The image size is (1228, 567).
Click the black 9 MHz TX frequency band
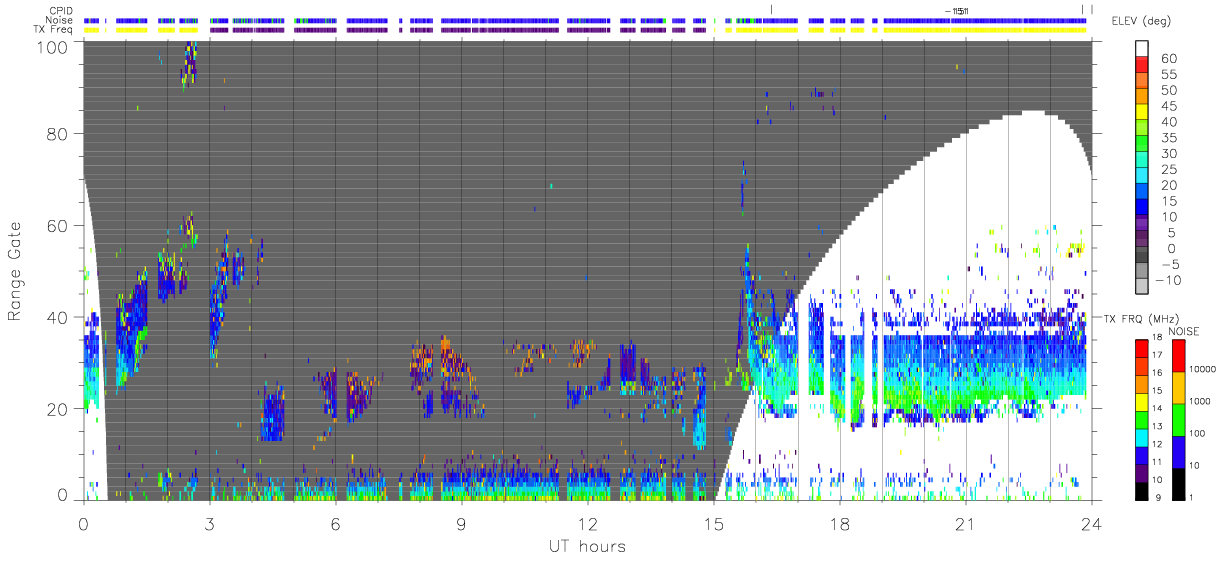[1143, 490]
